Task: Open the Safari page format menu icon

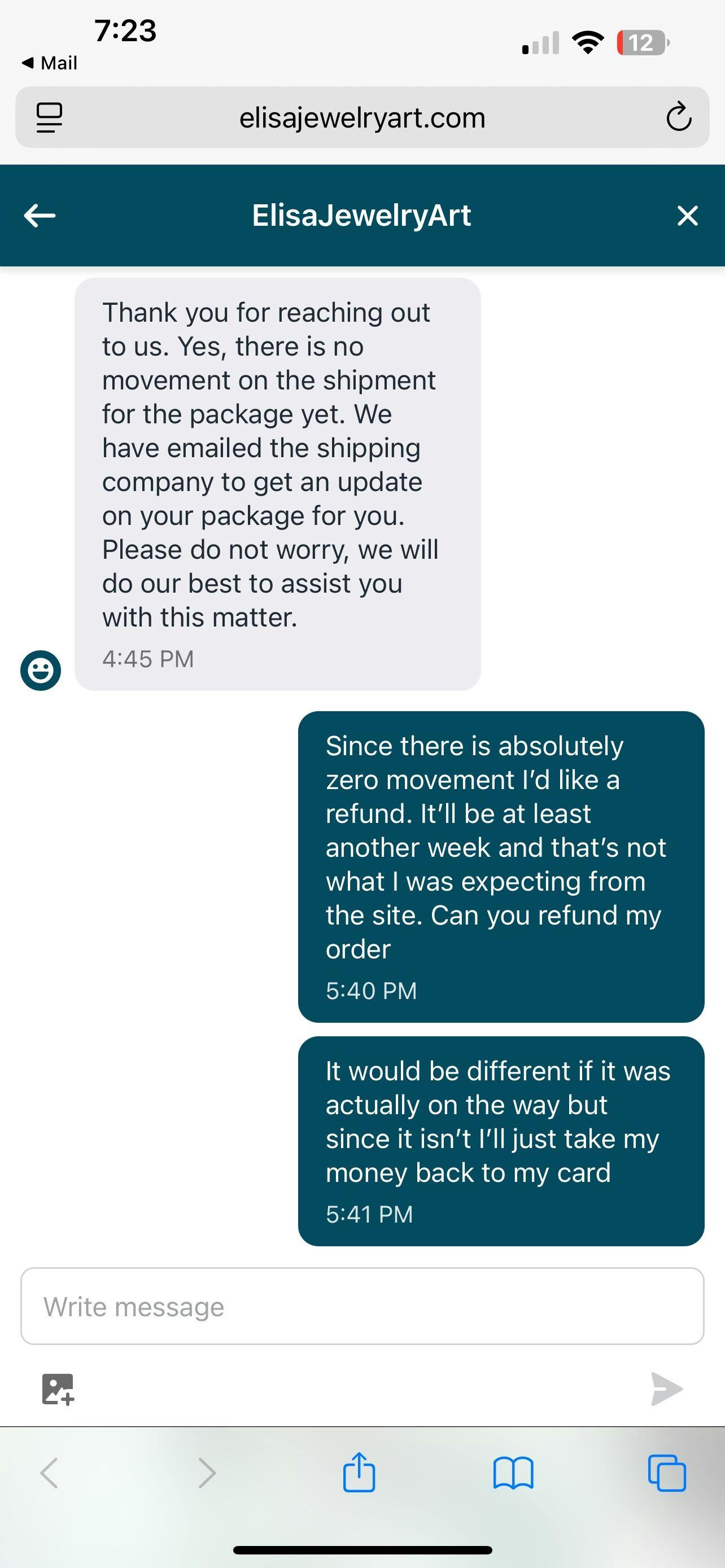Action: coord(49,117)
